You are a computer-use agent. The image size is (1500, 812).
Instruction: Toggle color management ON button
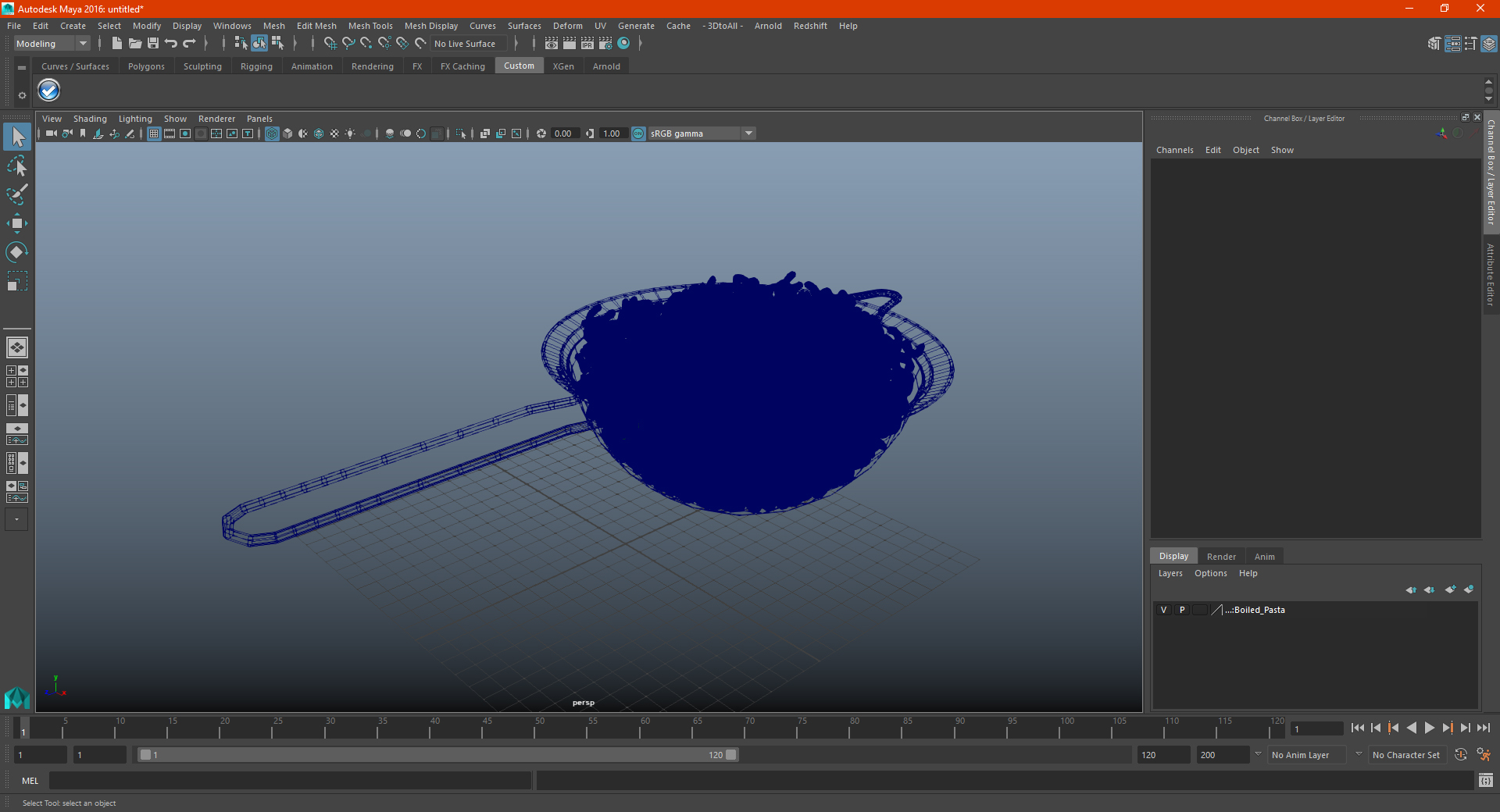coord(638,134)
